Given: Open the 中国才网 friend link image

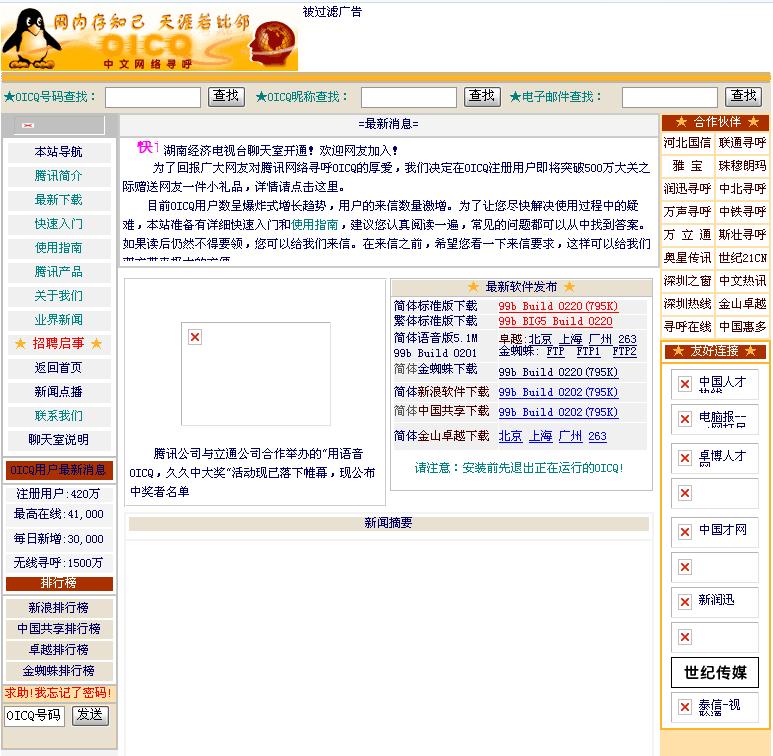Looking at the screenshot, I should click(714, 530).
